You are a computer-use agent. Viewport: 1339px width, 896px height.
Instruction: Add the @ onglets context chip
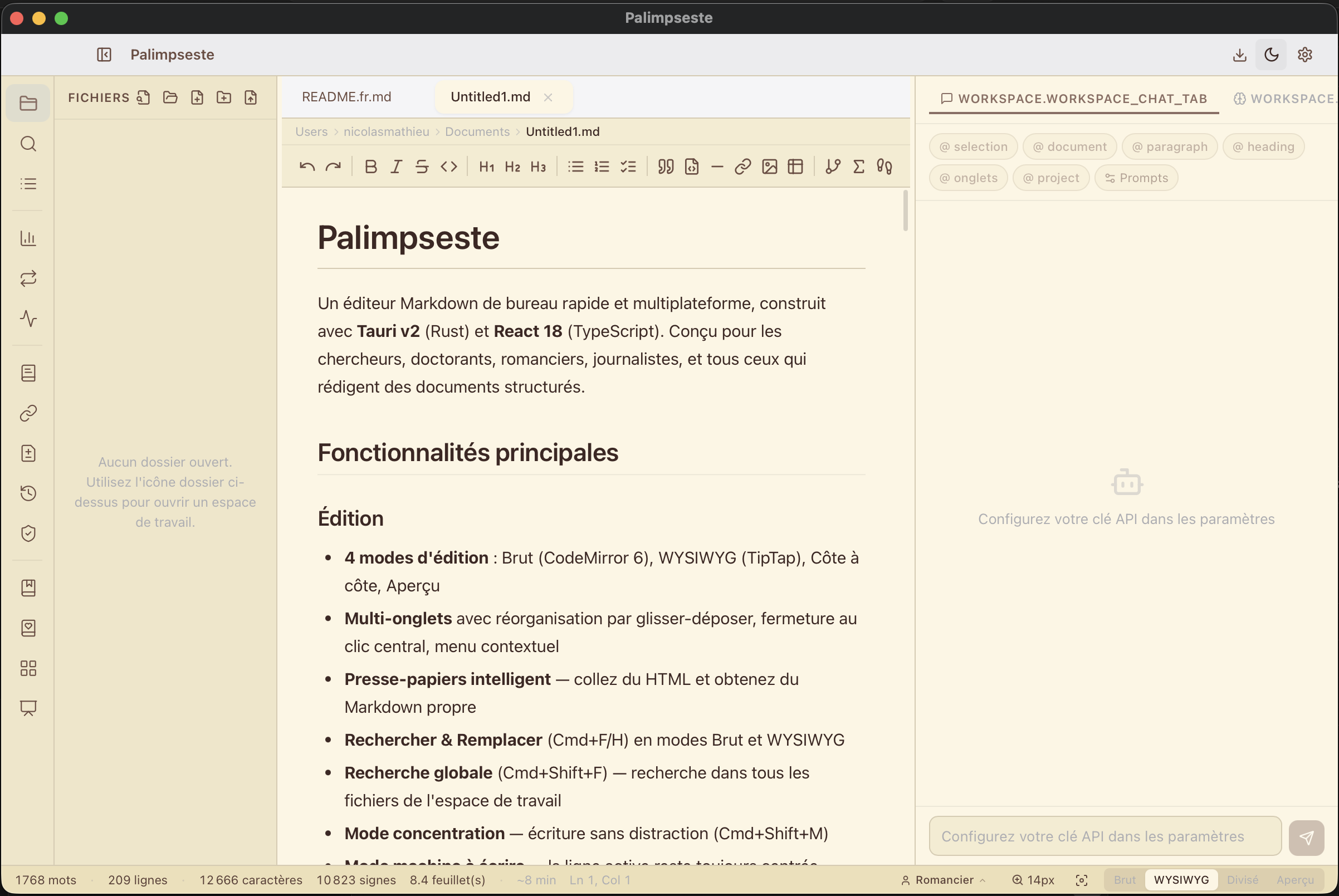969,178
